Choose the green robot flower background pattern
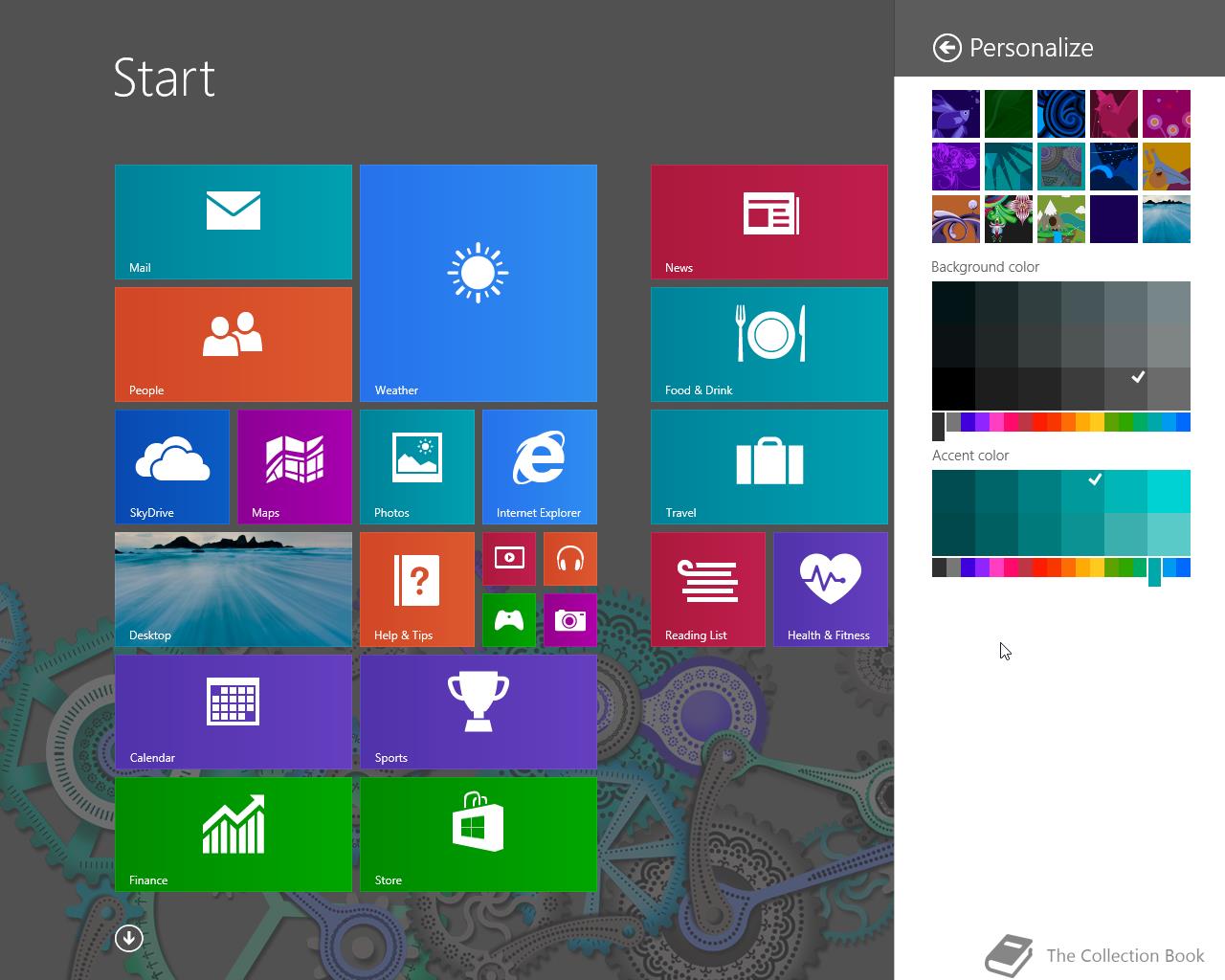 tap(1009, 219)
